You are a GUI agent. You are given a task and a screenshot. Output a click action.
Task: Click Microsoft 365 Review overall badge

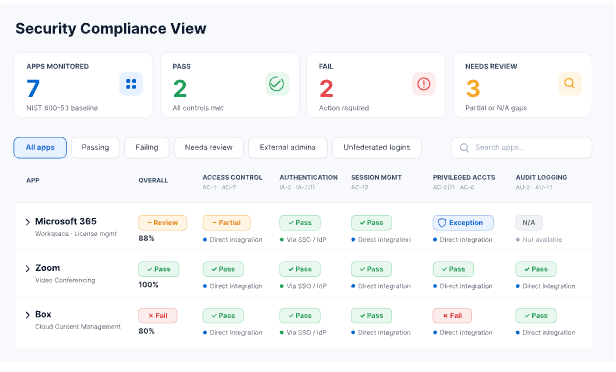(162, 223)
